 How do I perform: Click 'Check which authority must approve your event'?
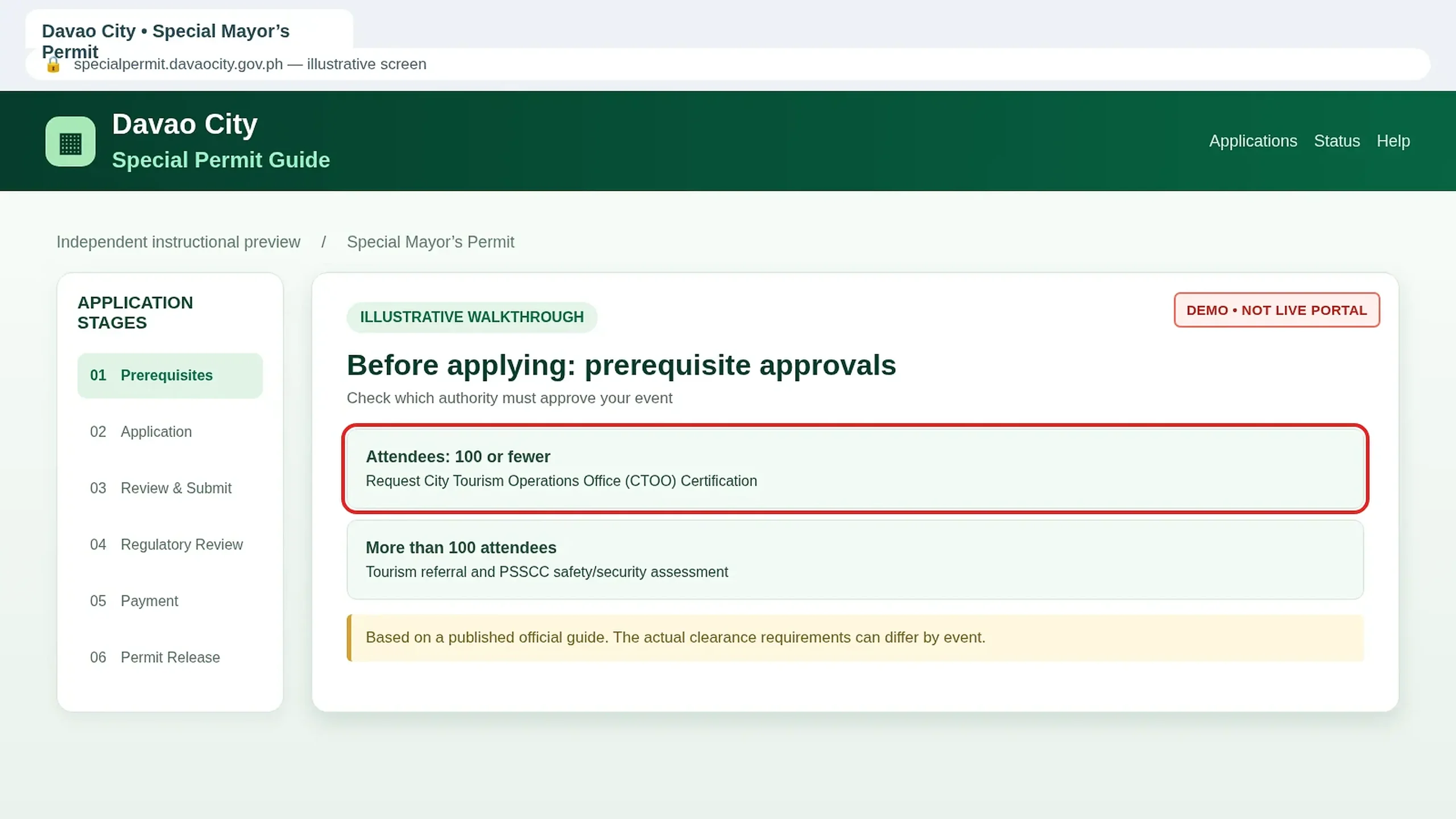click(x=510, y=398)
